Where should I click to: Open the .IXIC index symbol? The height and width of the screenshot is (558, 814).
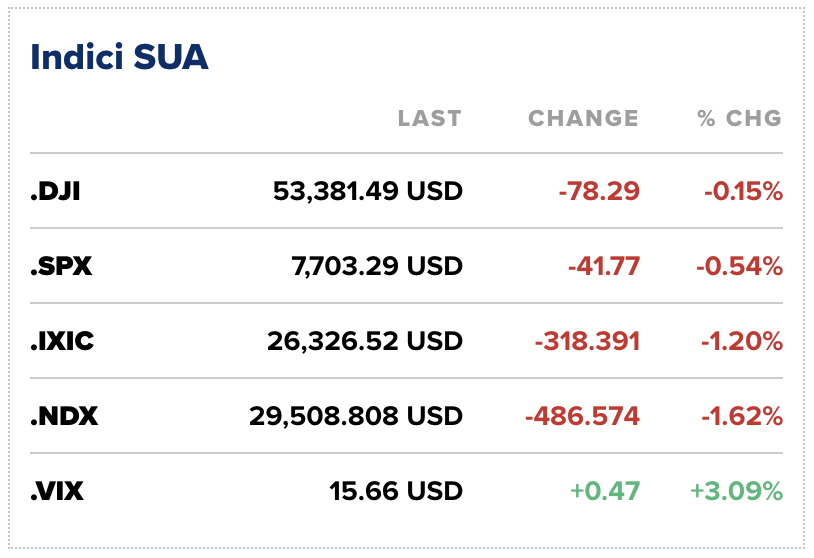62,341
